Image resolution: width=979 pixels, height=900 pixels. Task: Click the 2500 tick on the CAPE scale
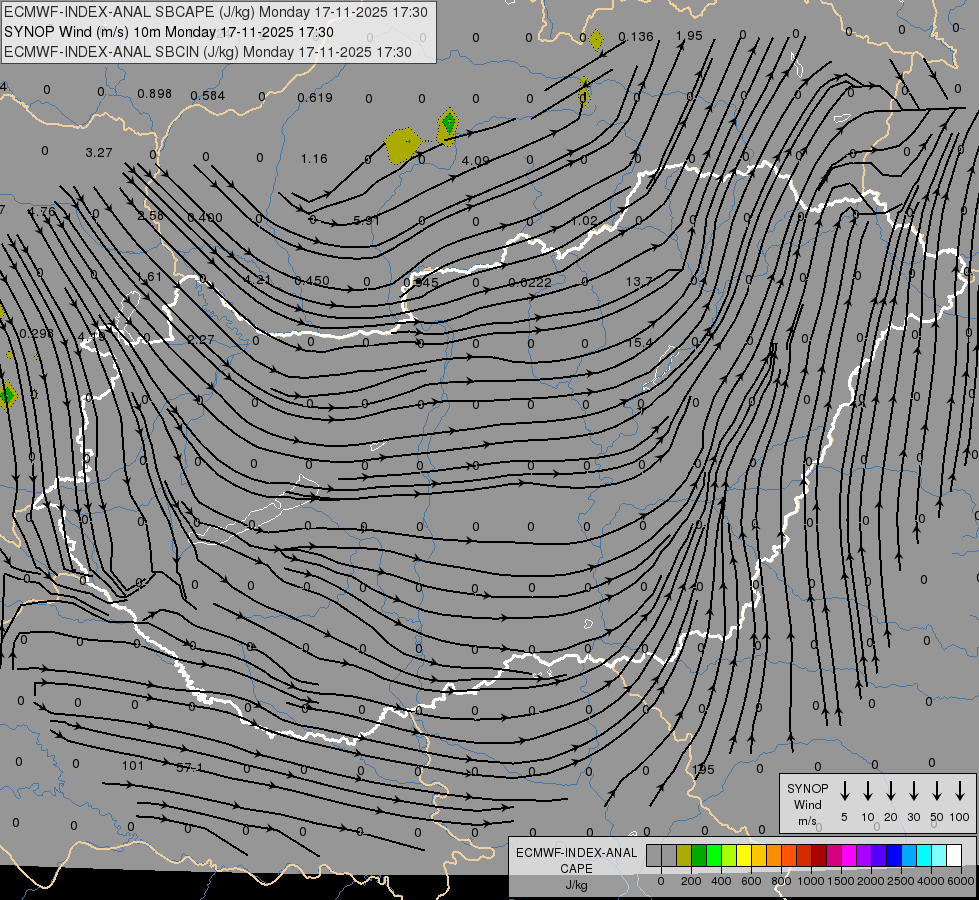[x=901, y=881]
